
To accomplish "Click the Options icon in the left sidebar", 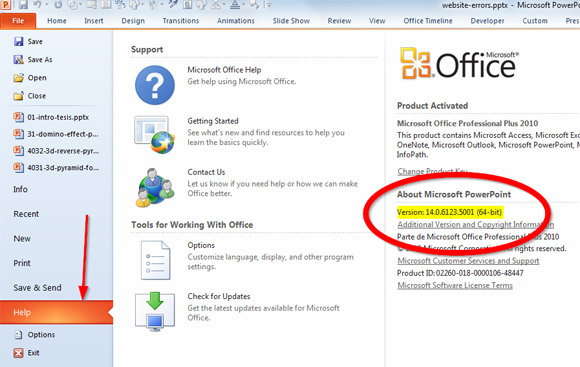I will [x=18, y=335].
